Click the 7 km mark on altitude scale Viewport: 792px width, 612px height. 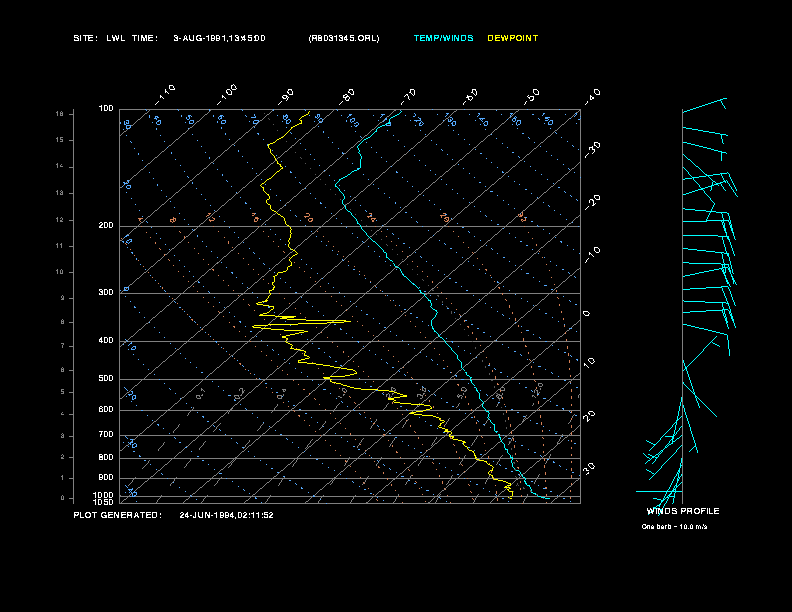(63, 346)
